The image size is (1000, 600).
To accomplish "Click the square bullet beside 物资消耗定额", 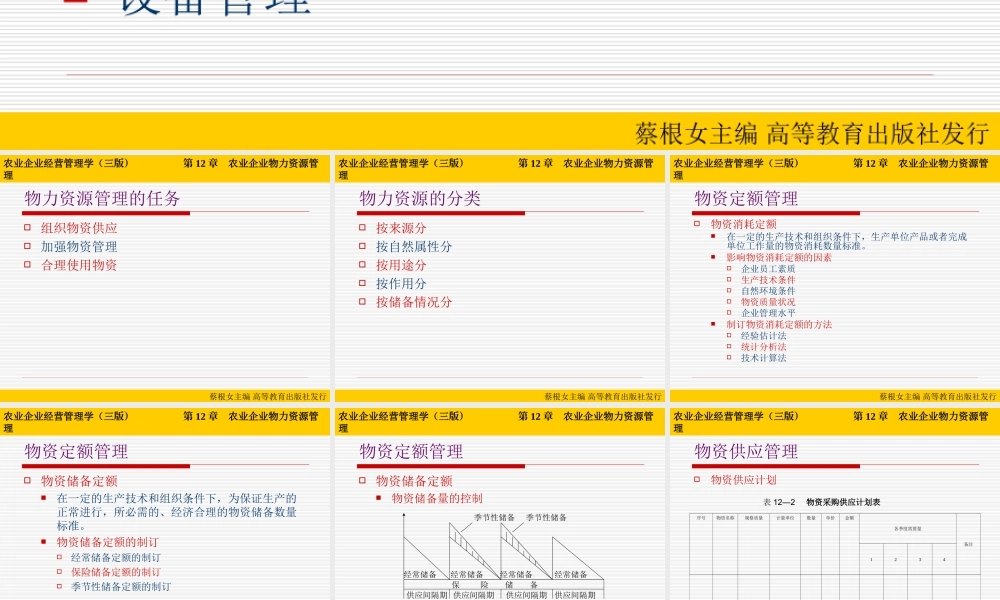I will pyautogui.click(x=695, y=222).
